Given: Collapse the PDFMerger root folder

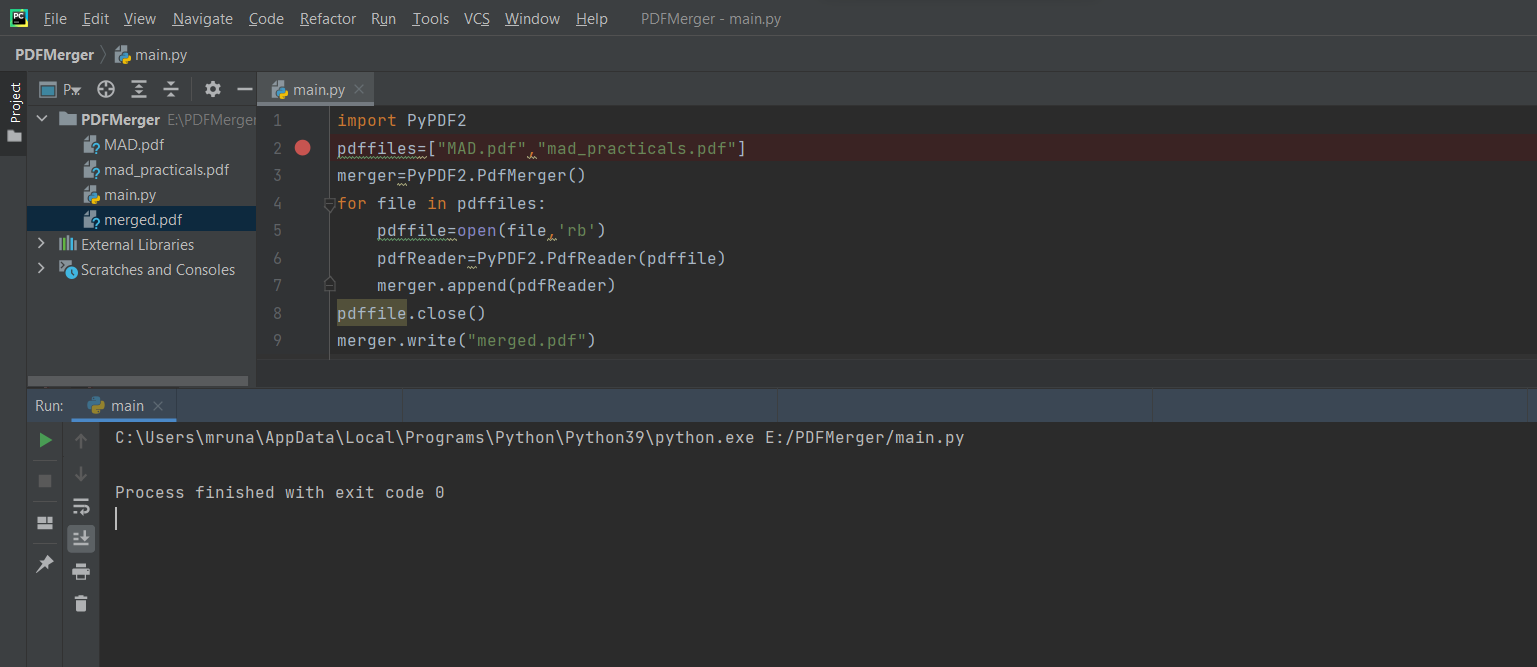Looking at the screenshot, I should pos(42,119).
